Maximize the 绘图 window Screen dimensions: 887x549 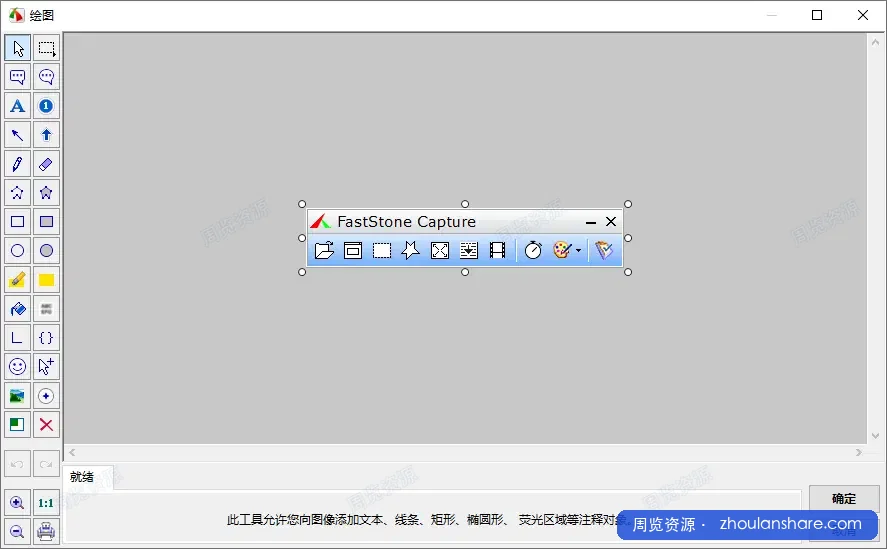pos(817,15)
